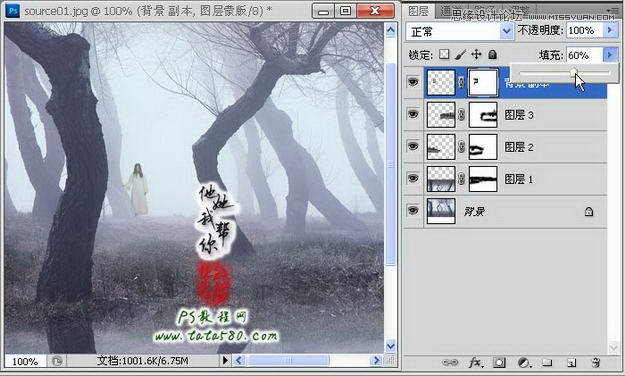The image size is (625, 376).
Task: Click the horizontal scroll left arrow
Action: coord(239,360)
